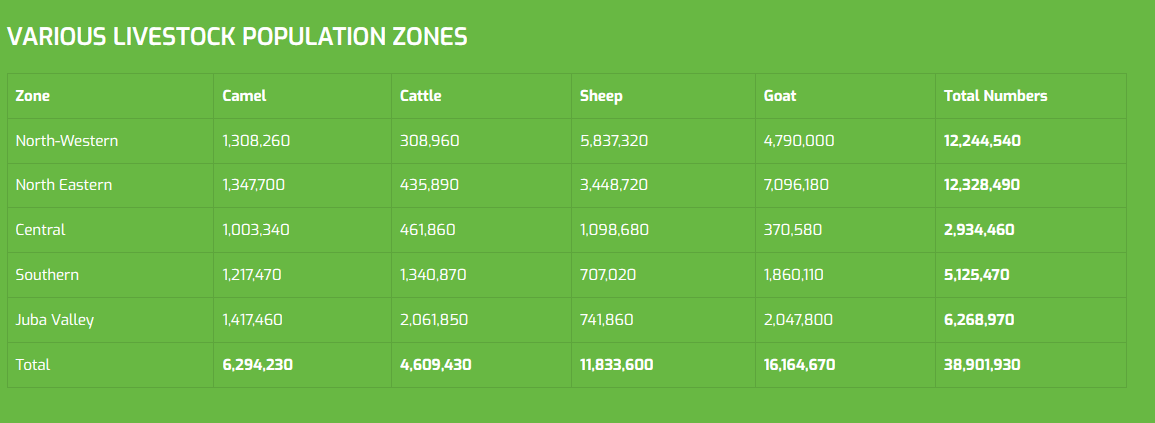Image resolution: width=1155 pixels, height=423 pixels.
Task: Click Central total numbers 2,934,460
Action: 979,230
